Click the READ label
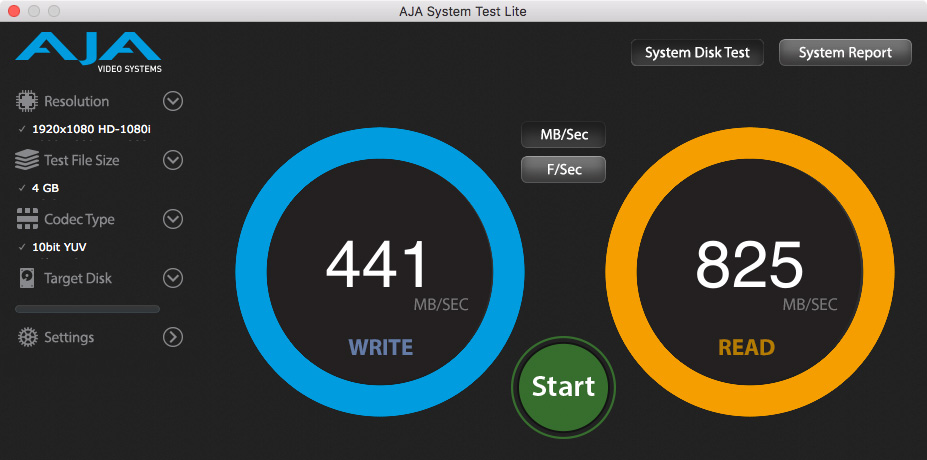The height and width of the screenshot is (460, 927). point(746,347)
